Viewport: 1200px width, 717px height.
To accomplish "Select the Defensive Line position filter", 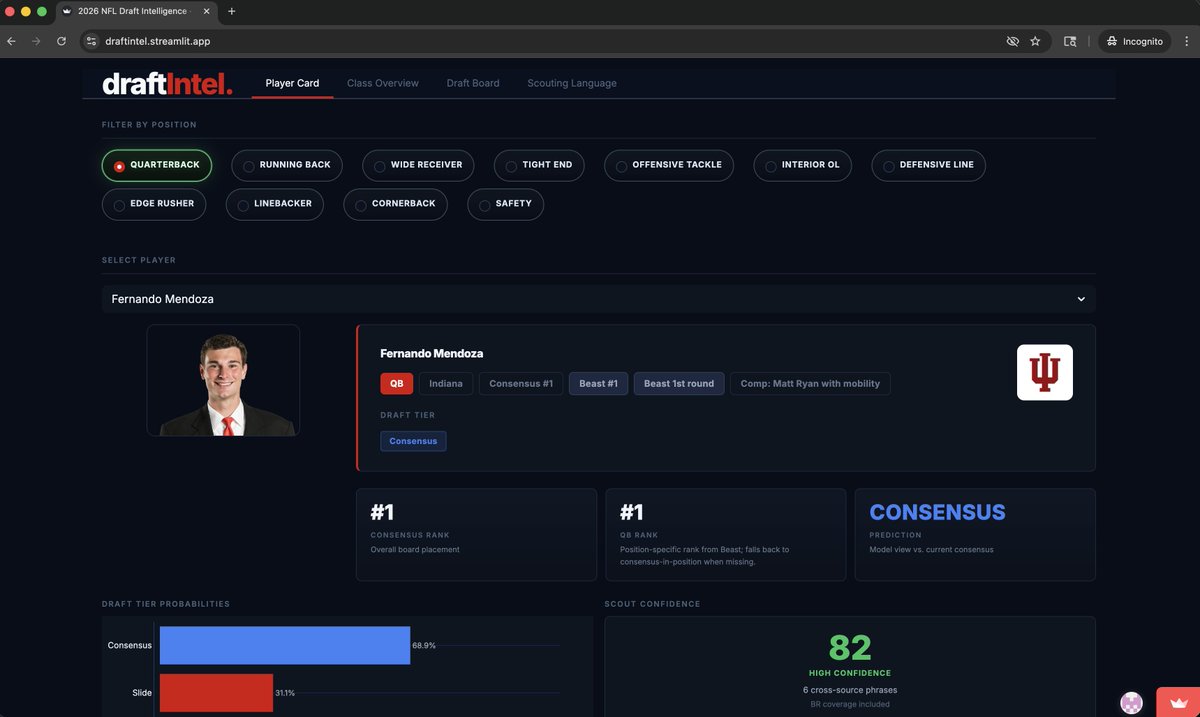I will 928,165.
